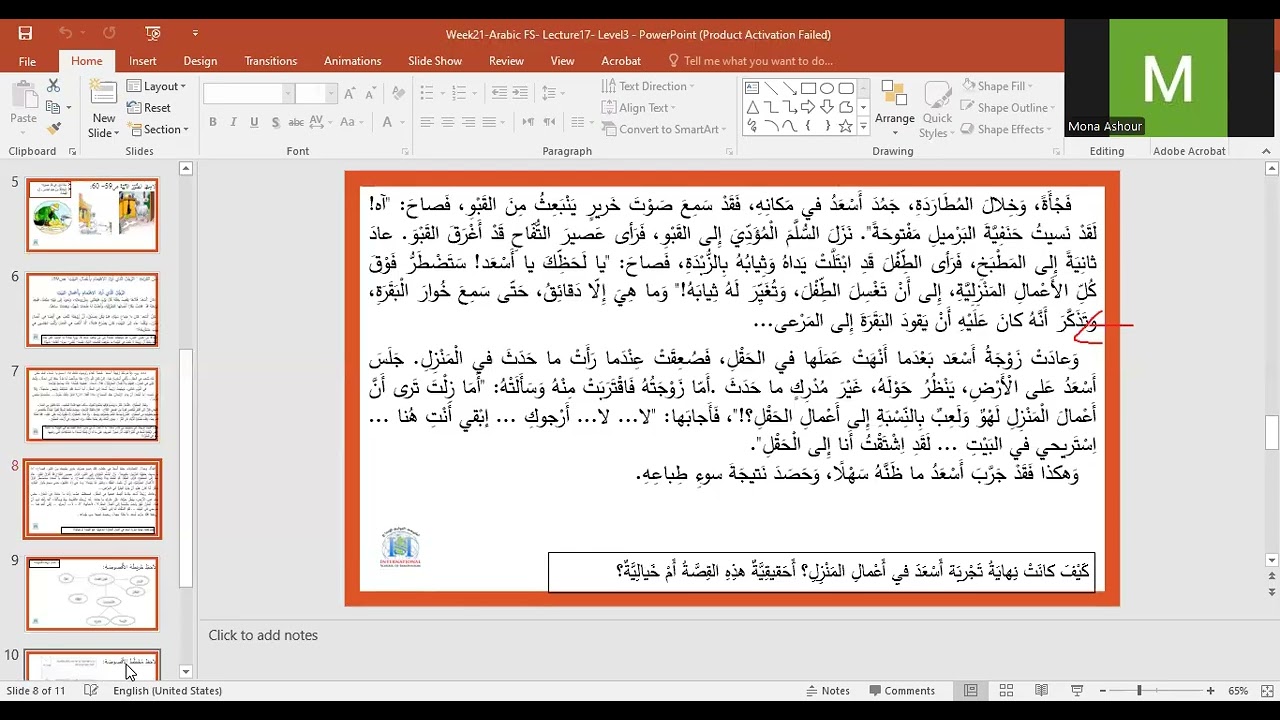This screenshot has height=720, width=1280.
Task: Start Slide Show from status bar icon
Action: [1078, 690]
